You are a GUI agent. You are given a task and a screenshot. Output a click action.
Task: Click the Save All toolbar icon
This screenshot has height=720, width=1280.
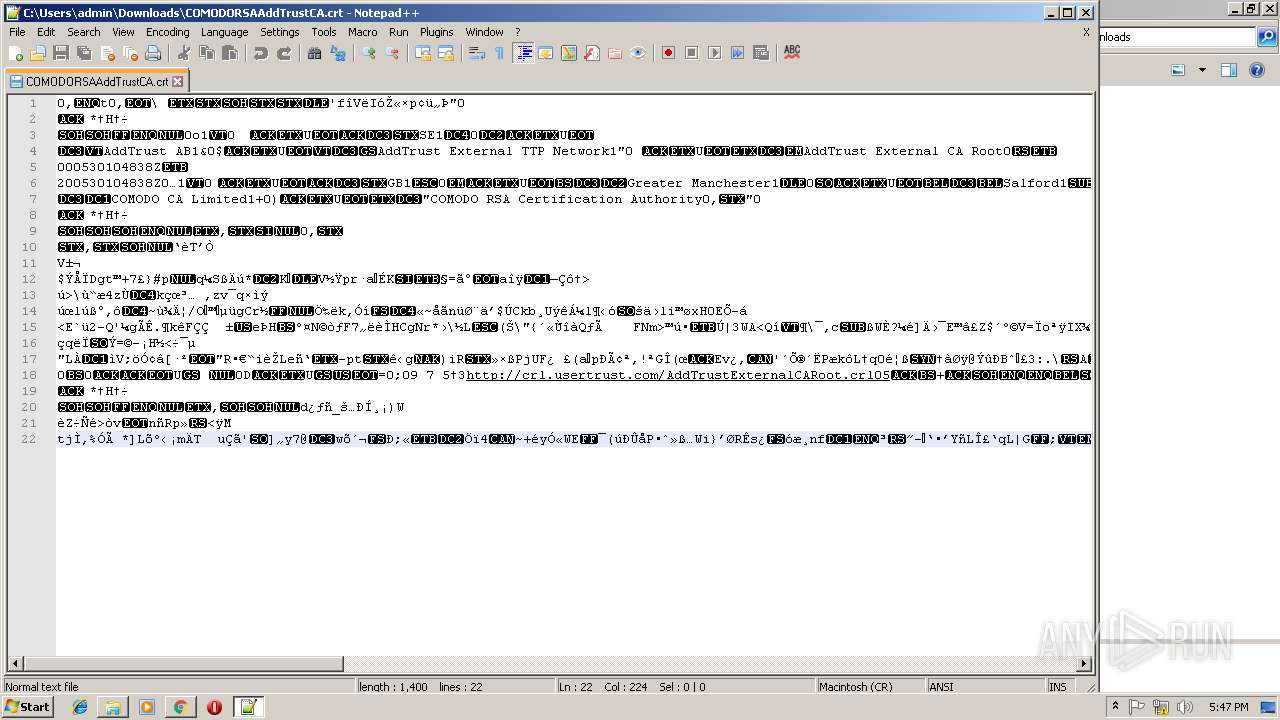pos(84,53)
